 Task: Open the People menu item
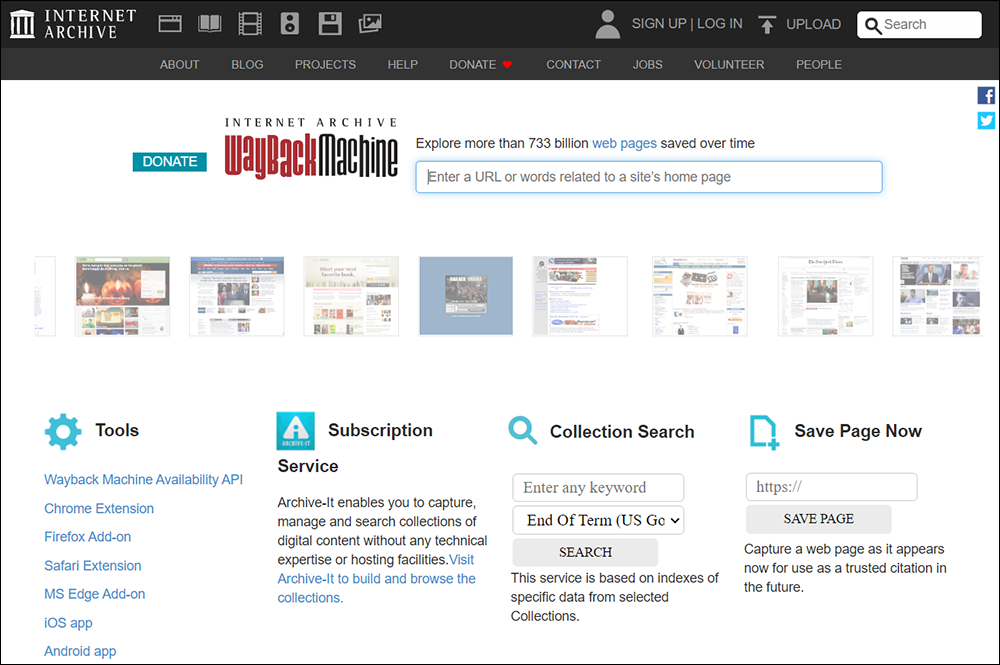pos(819,64)
